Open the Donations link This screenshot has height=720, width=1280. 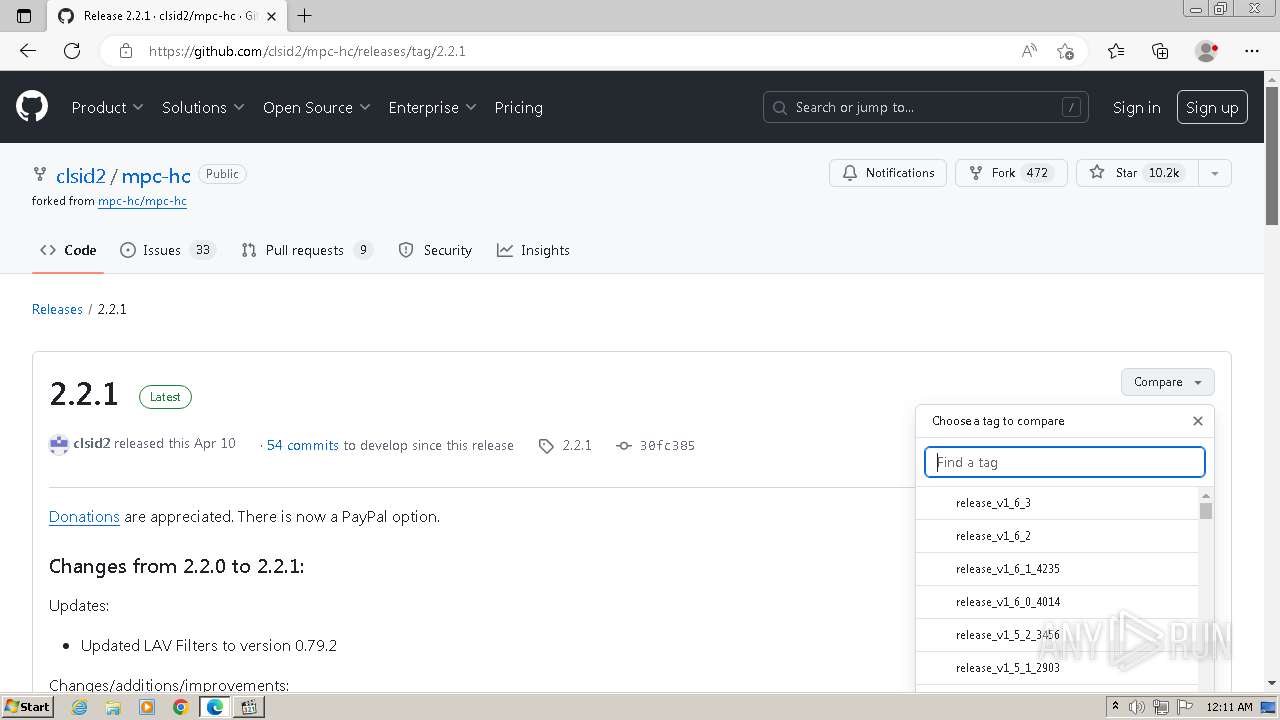[x=84, y=517]
